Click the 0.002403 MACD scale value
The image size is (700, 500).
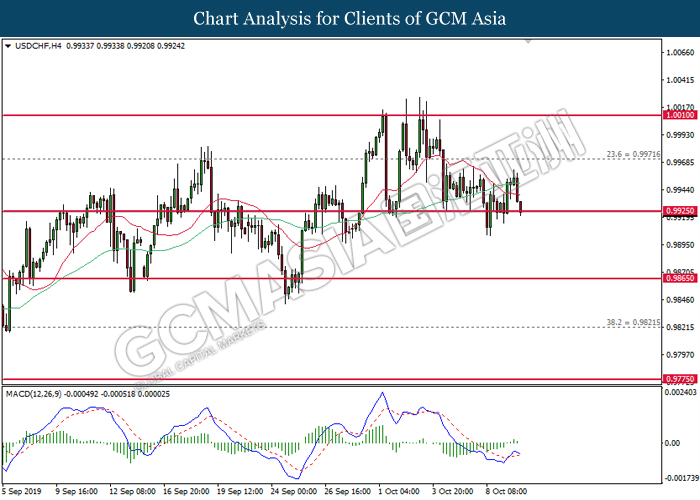(680, 392)
